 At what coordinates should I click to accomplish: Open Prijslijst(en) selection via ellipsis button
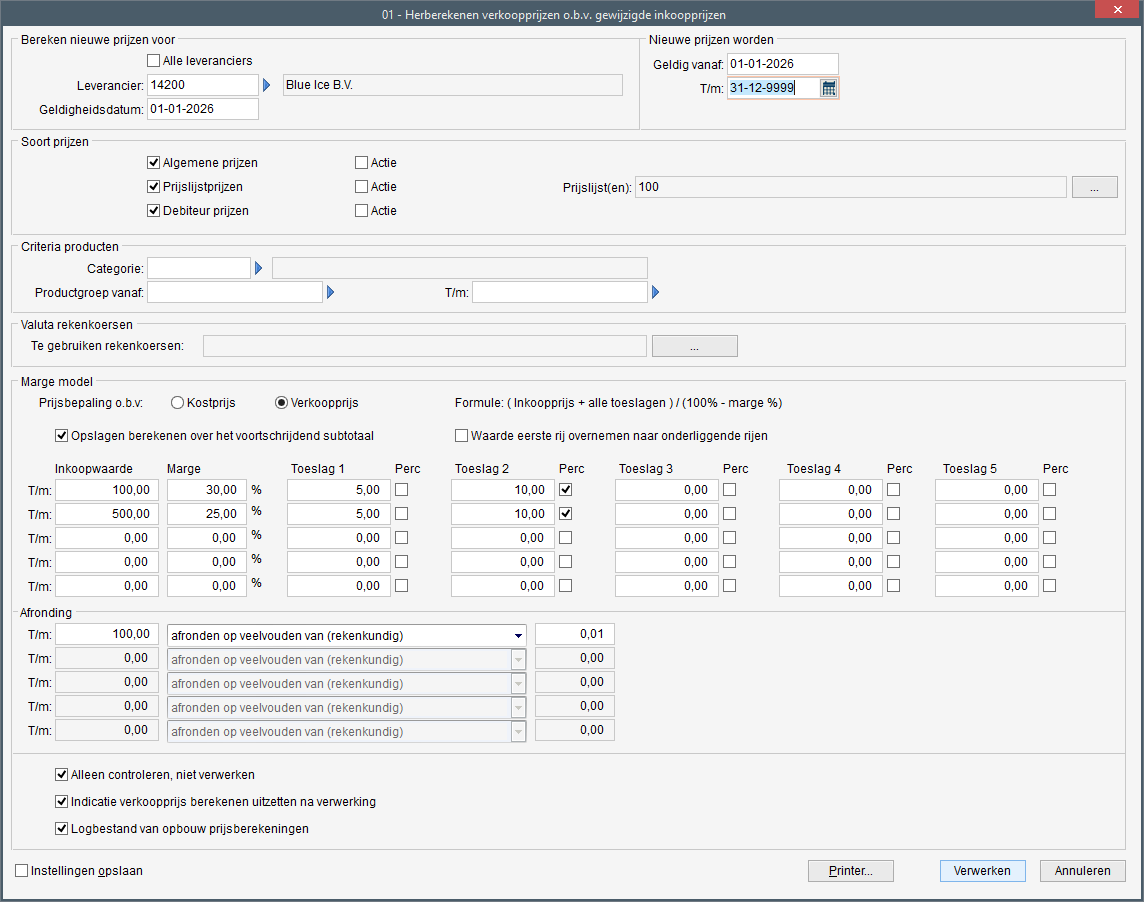pyautogui.click(x=1094, y=187)
